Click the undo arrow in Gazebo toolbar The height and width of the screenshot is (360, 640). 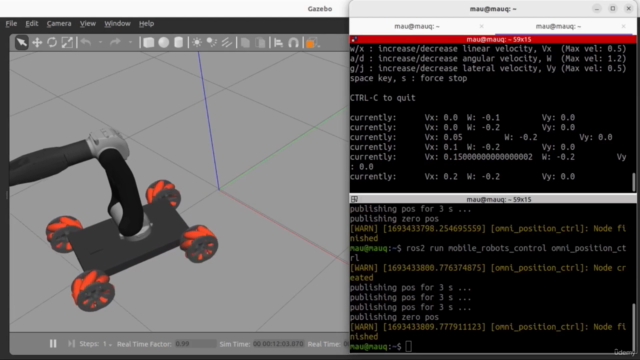tap(86, 42)
